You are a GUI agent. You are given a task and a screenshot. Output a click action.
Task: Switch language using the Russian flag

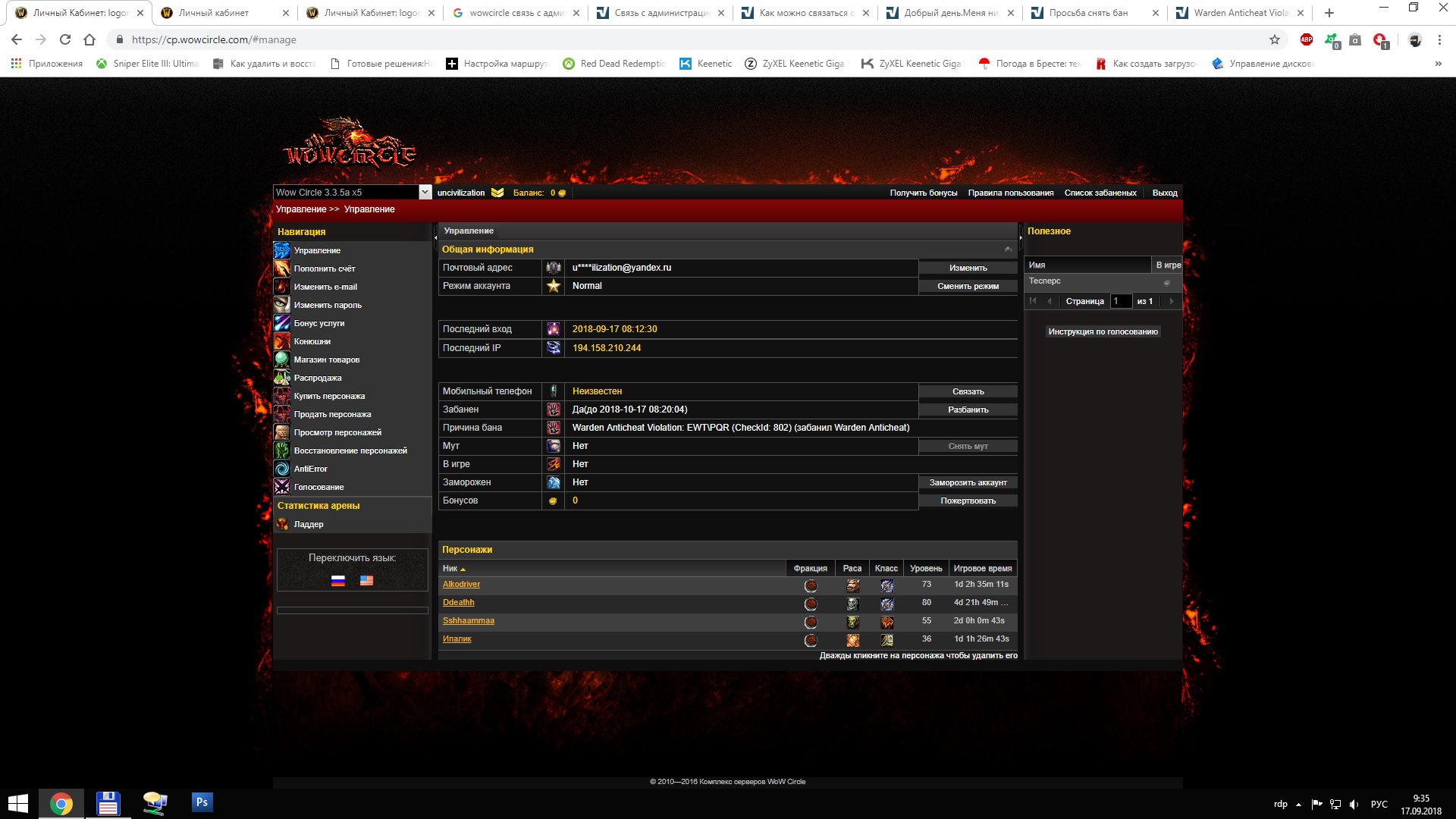[338, 580]
